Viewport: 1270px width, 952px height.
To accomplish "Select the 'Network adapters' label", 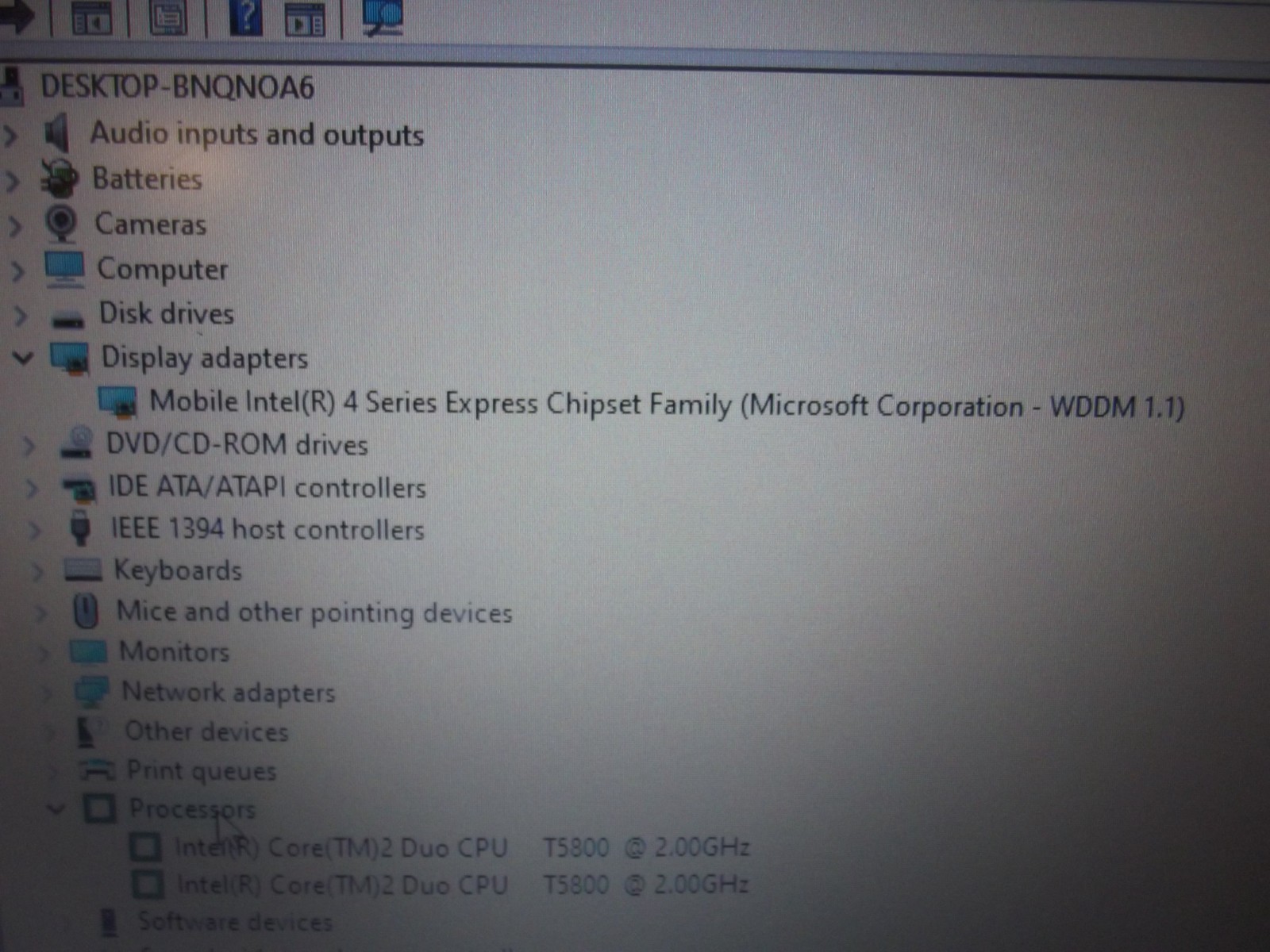I will (229, 693).
